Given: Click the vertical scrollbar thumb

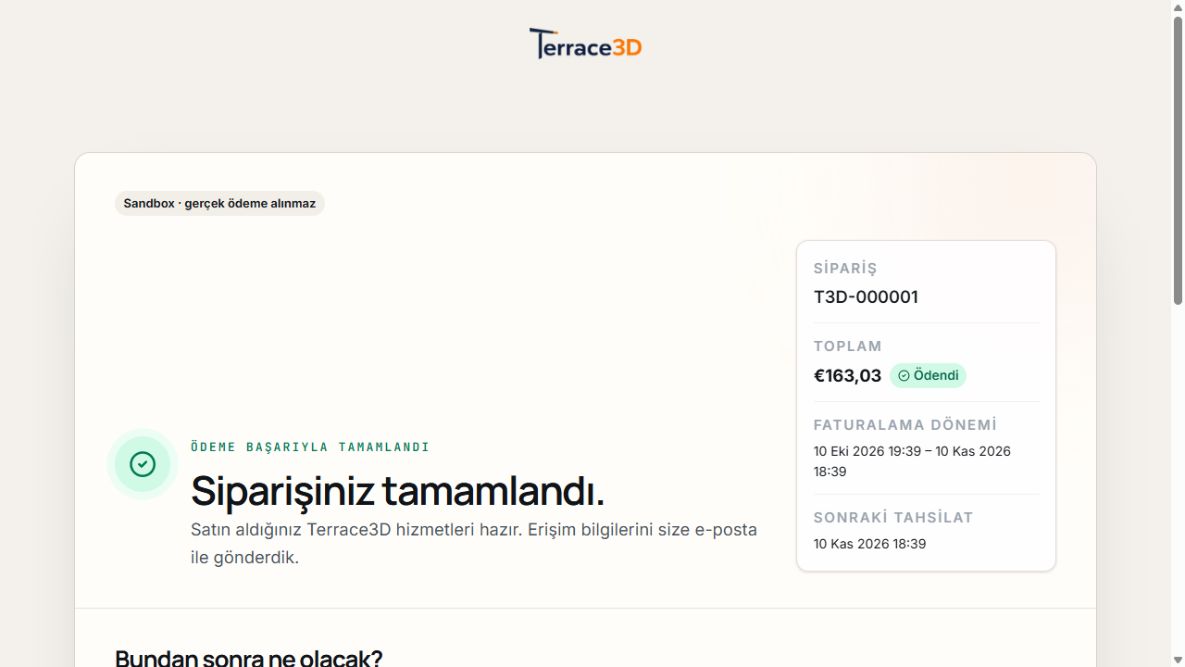Looking at the screenshot, I should coord(1177,161).
